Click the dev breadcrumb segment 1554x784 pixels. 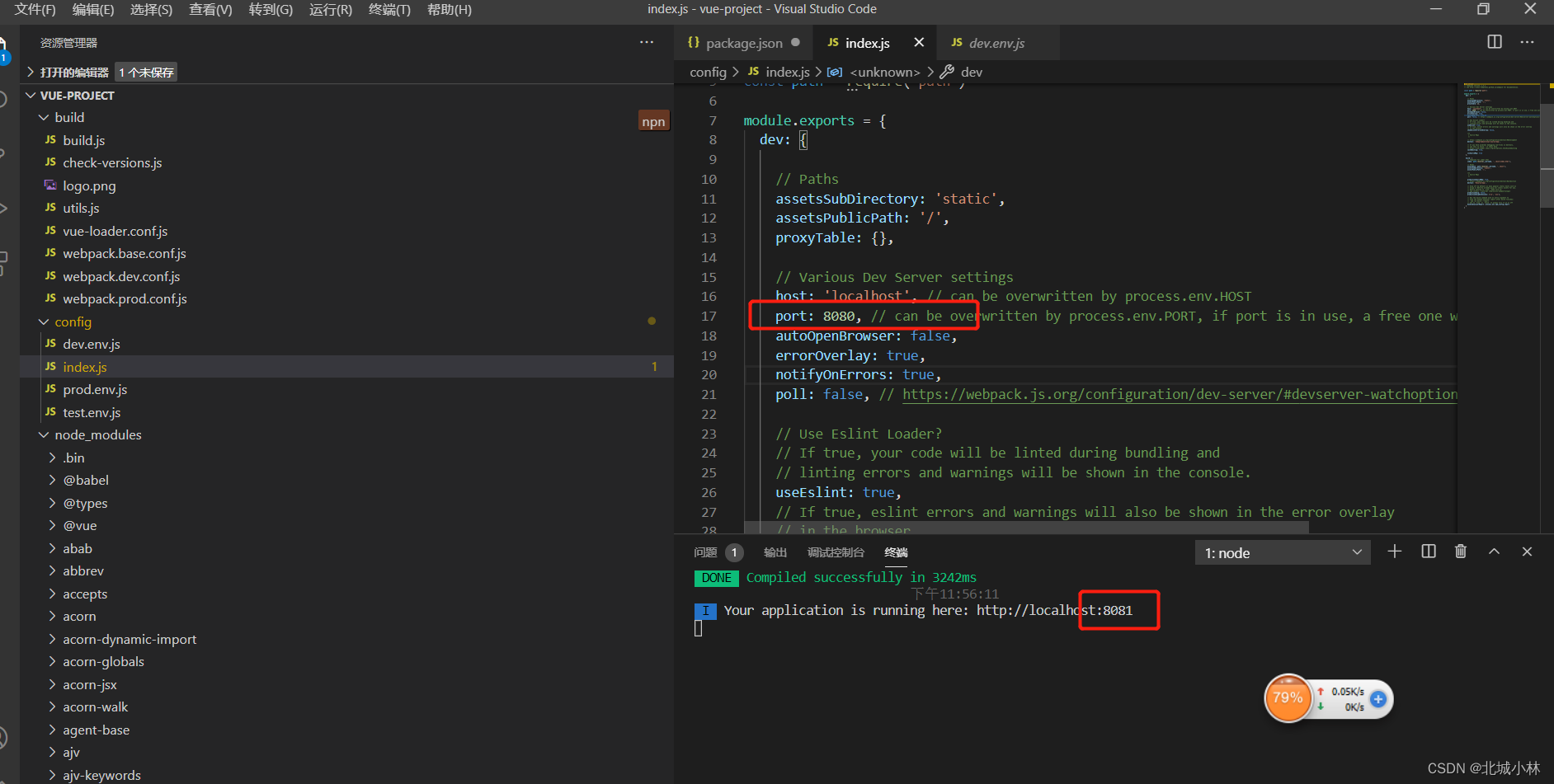point(962,73)
